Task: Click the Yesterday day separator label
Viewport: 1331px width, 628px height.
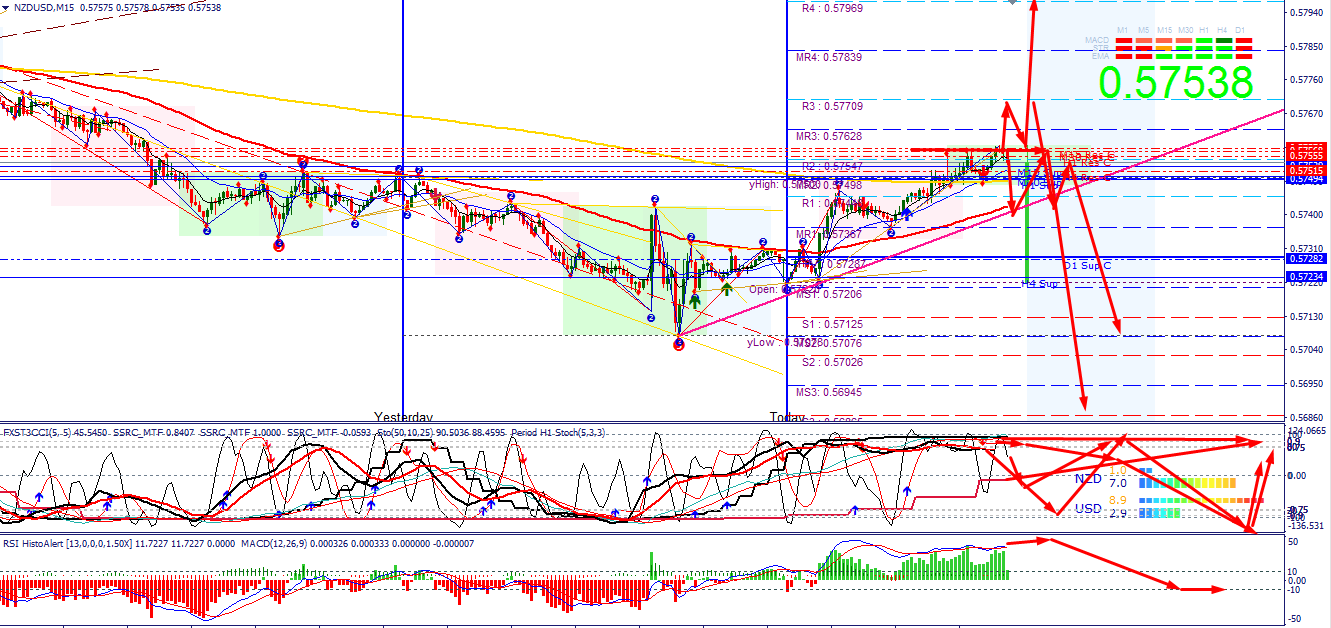Action: click(x=404, y=416)
